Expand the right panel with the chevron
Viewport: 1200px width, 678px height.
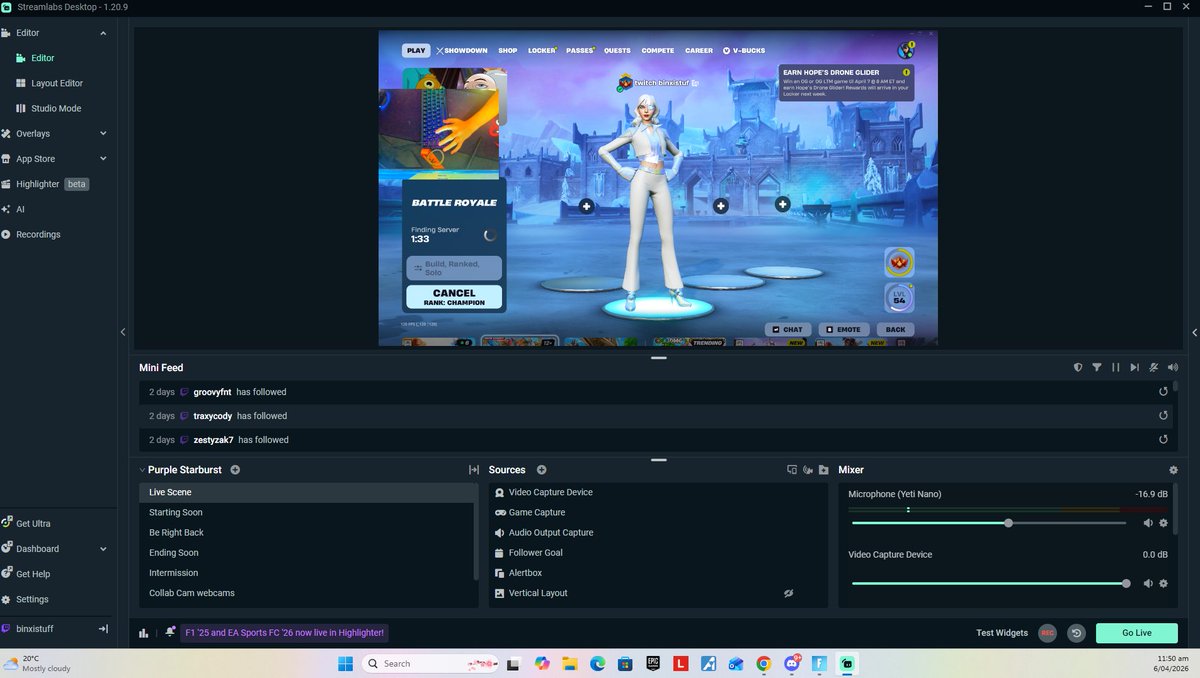1195,332
